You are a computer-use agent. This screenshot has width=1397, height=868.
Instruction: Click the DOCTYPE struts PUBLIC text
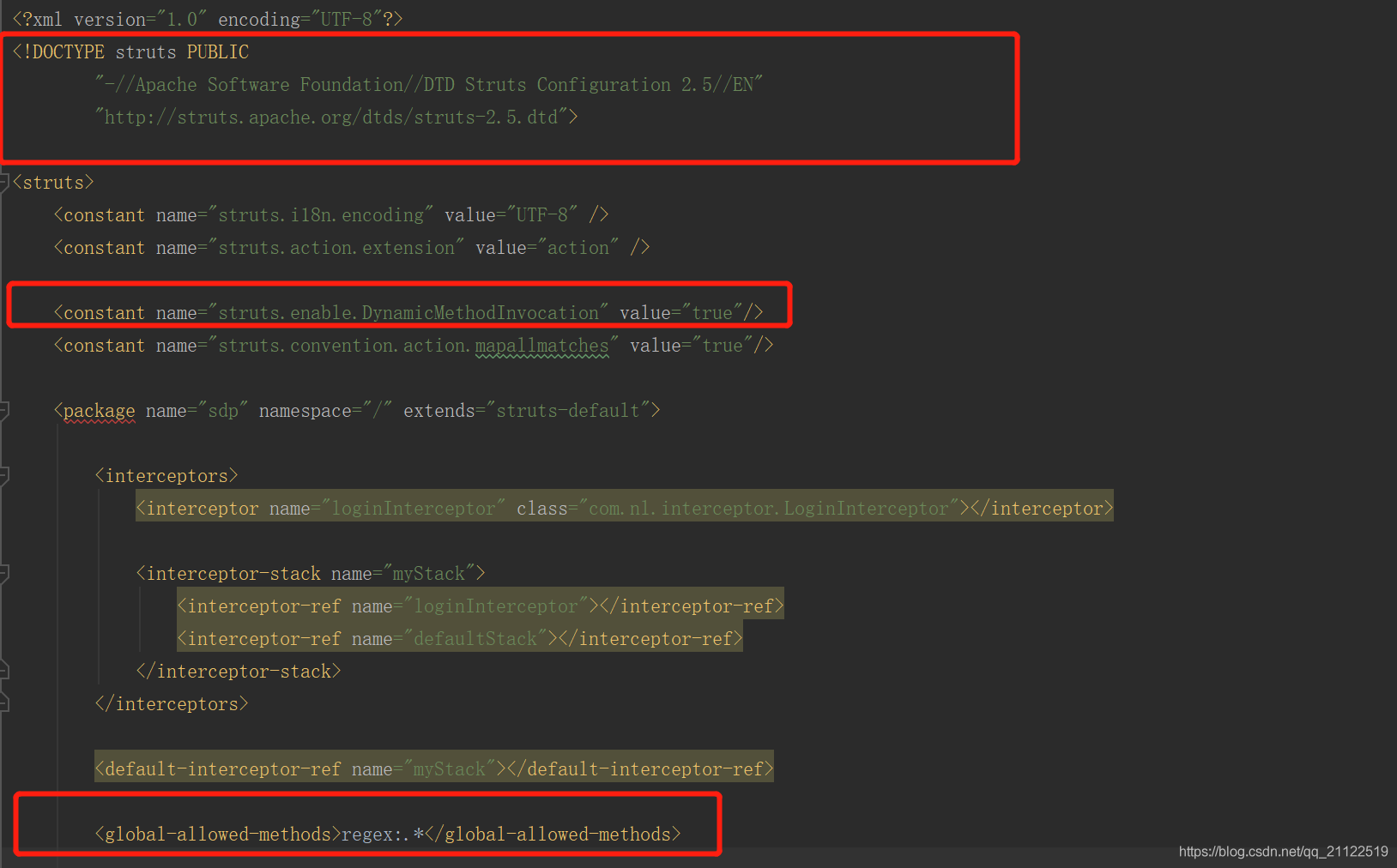130,51
